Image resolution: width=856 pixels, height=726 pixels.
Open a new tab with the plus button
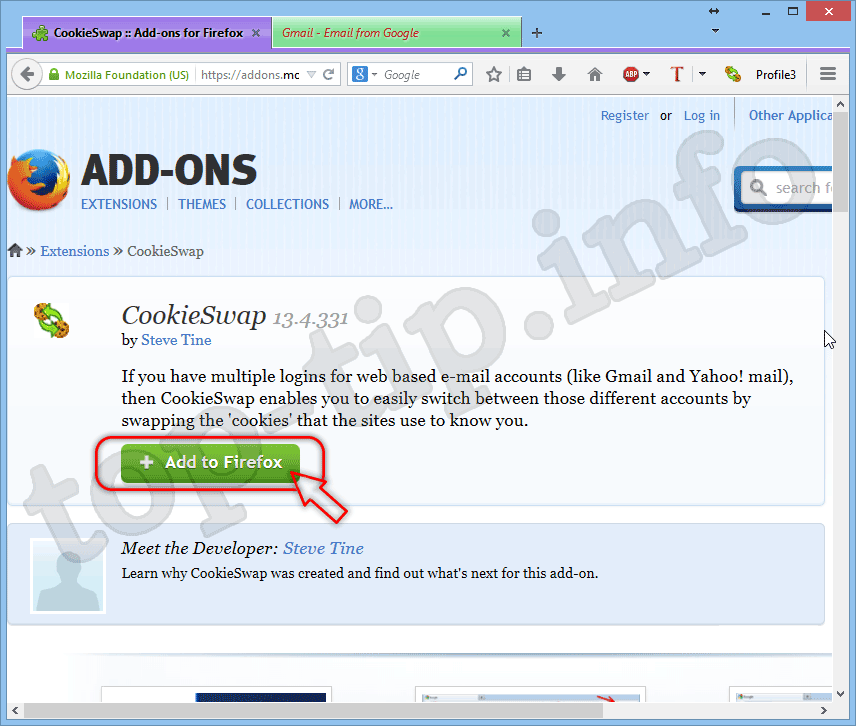pos(537,33)
